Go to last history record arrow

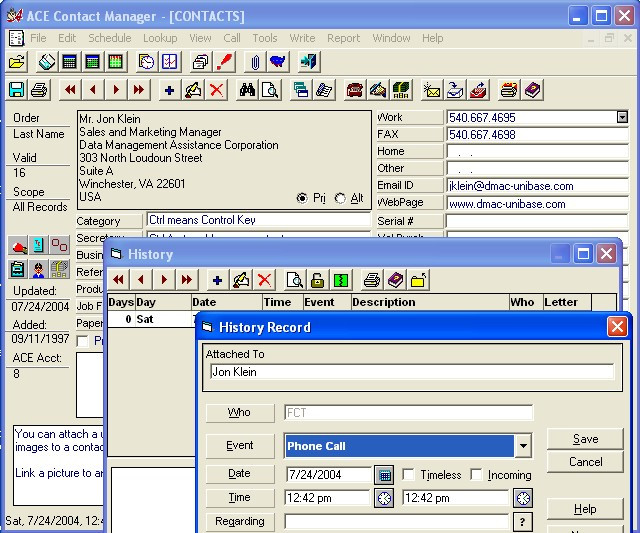[187, 280]
